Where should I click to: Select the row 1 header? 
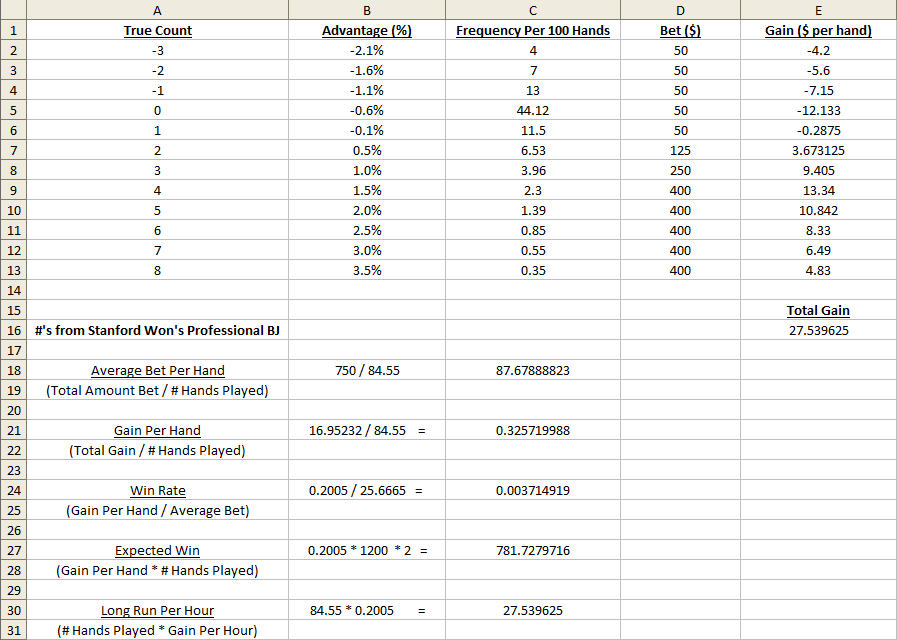coord(13,30)
